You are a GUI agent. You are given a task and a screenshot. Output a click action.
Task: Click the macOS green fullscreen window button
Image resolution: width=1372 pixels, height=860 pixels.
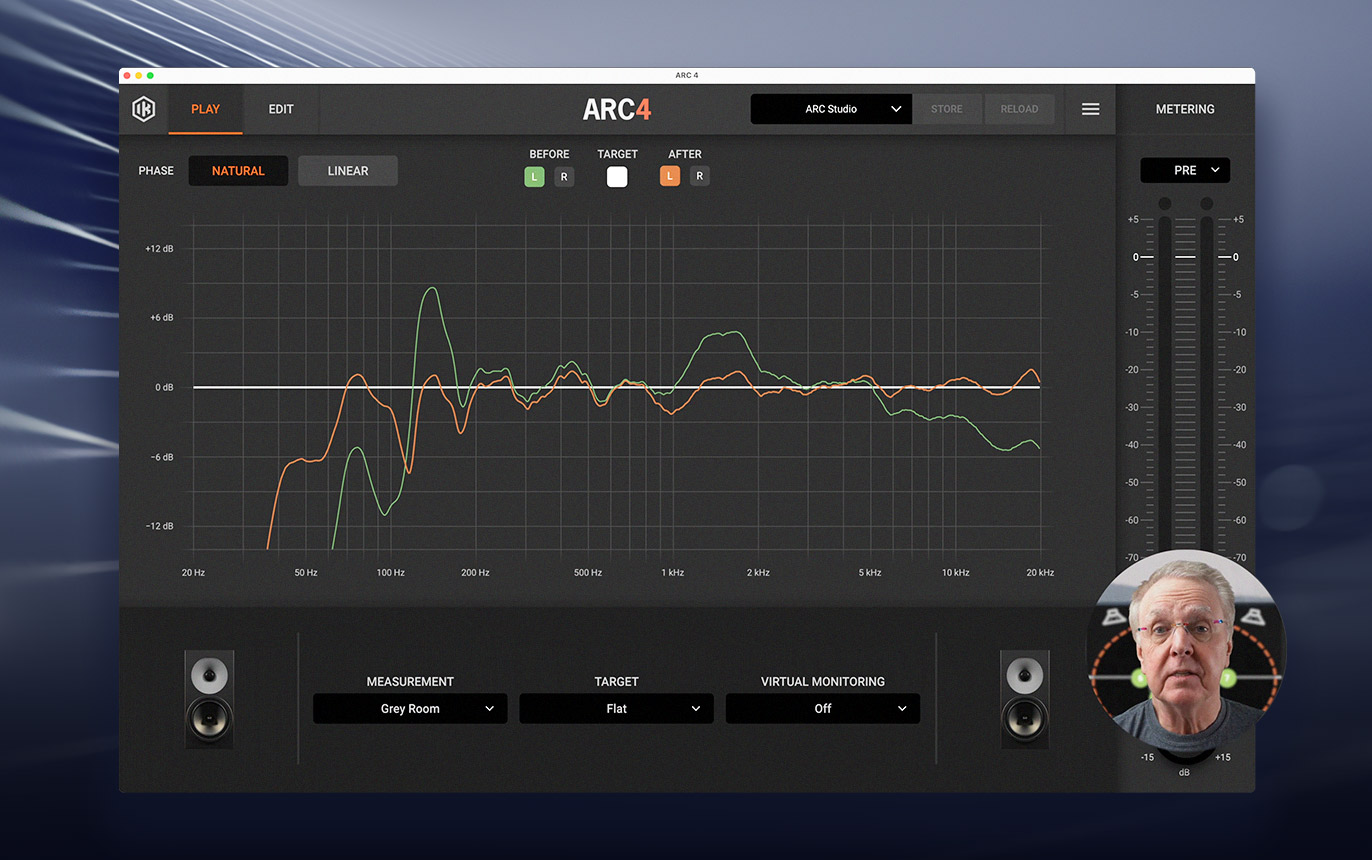[150, 75]
